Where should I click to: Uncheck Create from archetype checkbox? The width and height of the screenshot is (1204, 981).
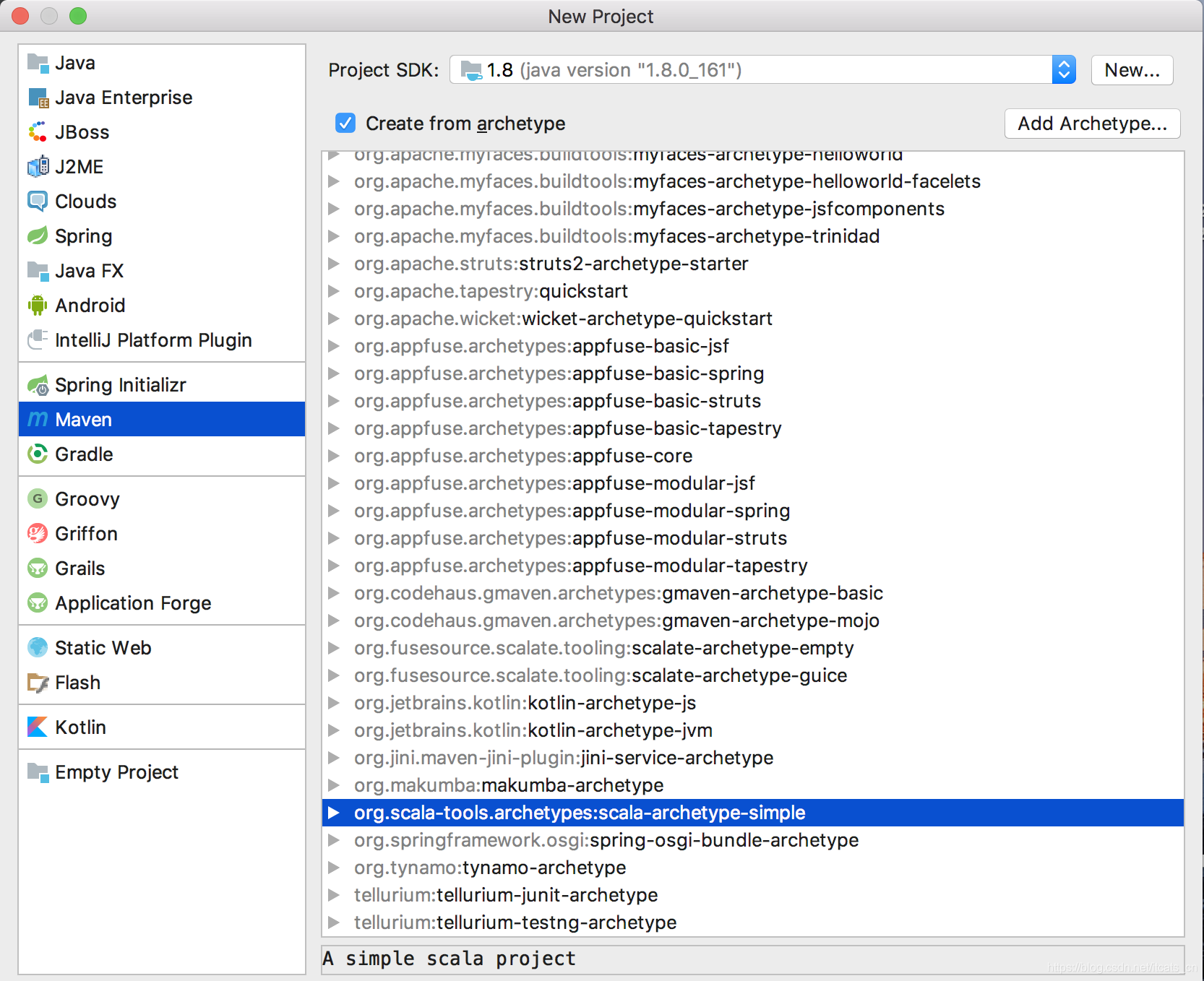345,123
